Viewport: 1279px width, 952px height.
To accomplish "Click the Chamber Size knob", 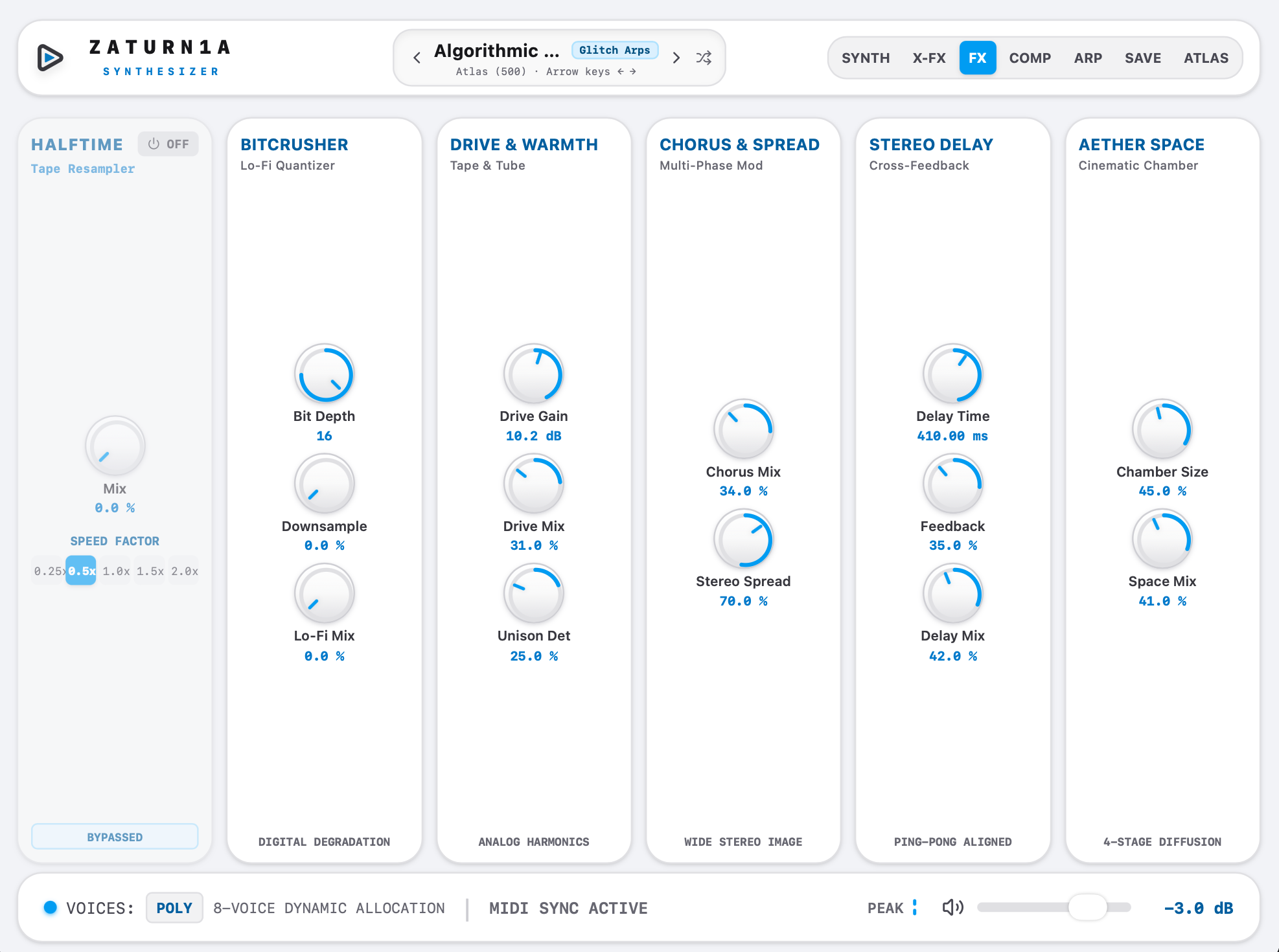I will pyautogui.click(x=1162, y=429).
